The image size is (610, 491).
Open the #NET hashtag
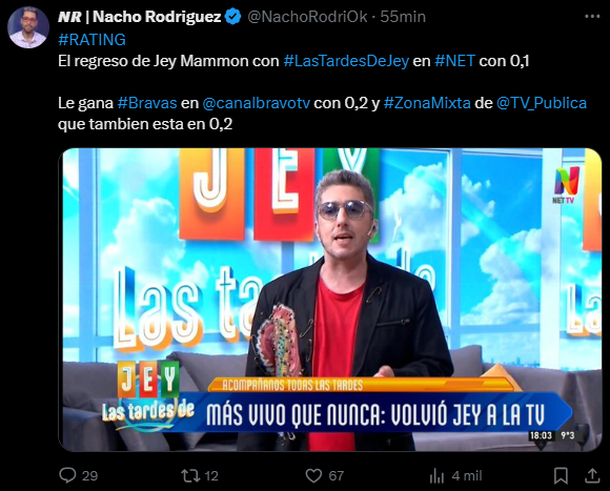coord(455,61)
